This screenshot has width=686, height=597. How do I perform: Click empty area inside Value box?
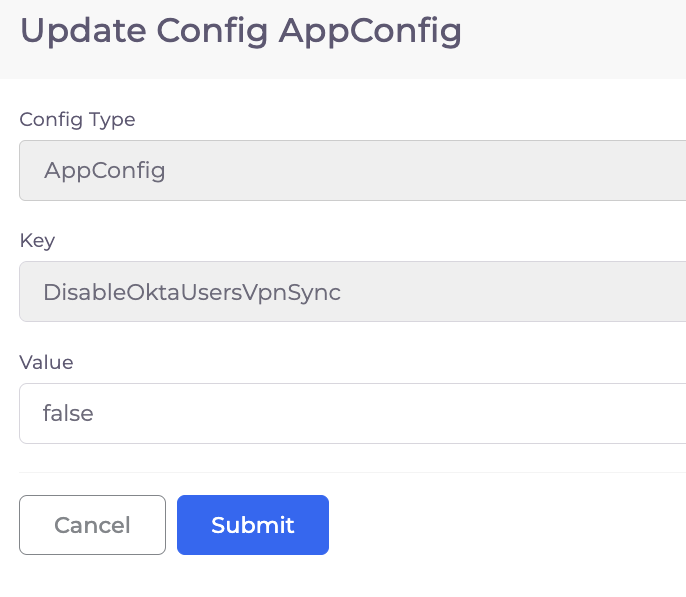point(394,413)
